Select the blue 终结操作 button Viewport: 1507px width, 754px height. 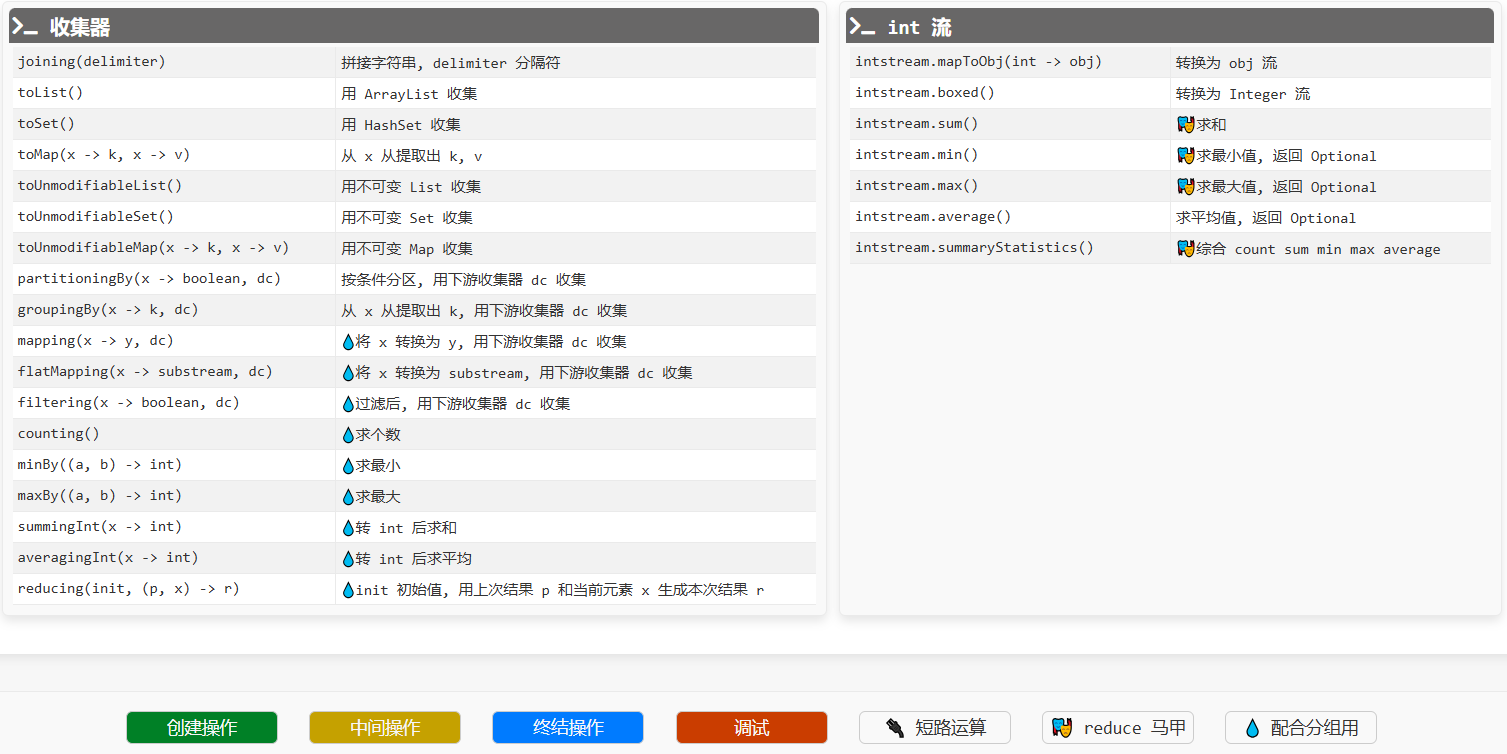(568, 727)
